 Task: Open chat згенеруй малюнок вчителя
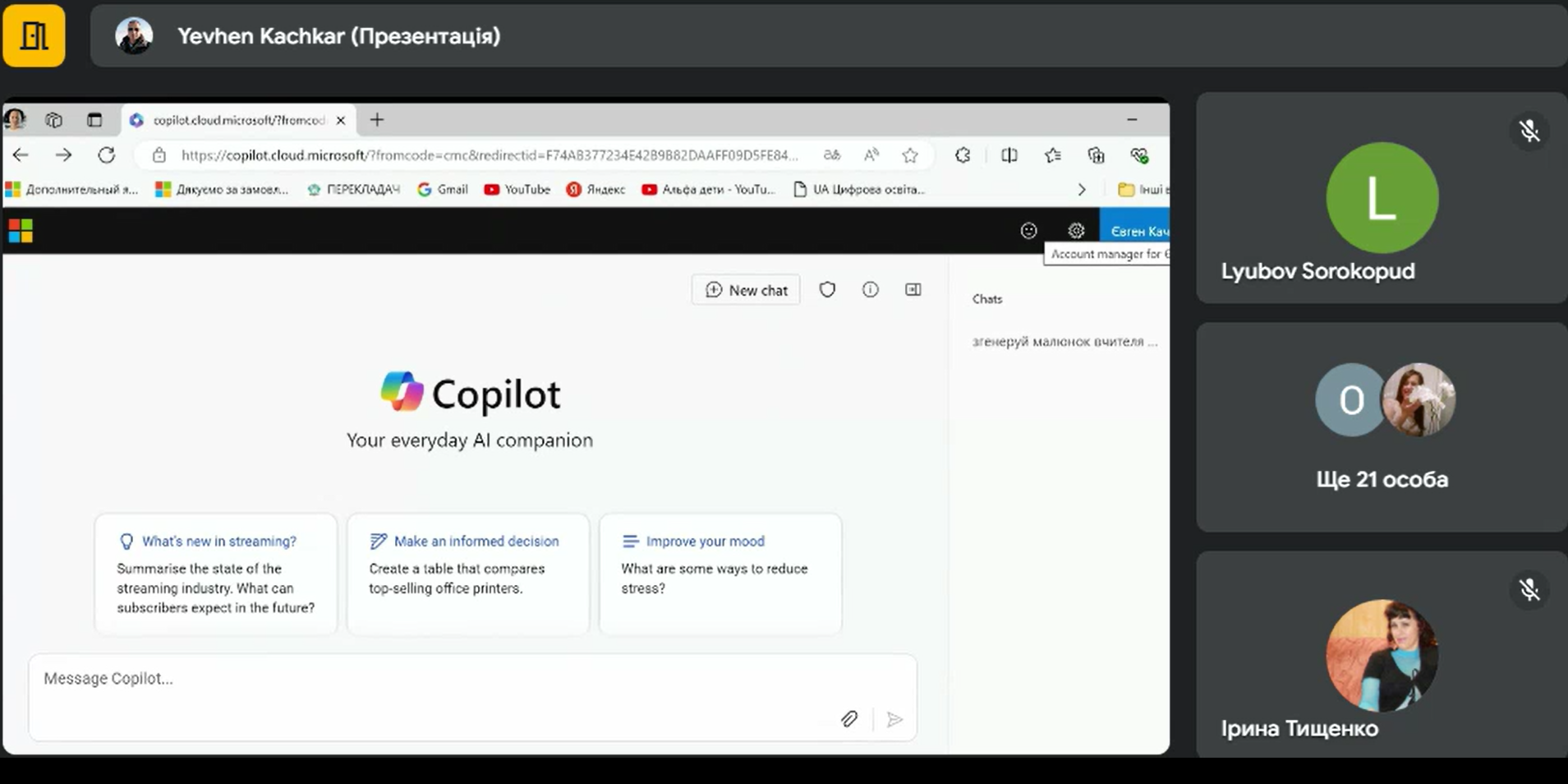[1064, 341]
